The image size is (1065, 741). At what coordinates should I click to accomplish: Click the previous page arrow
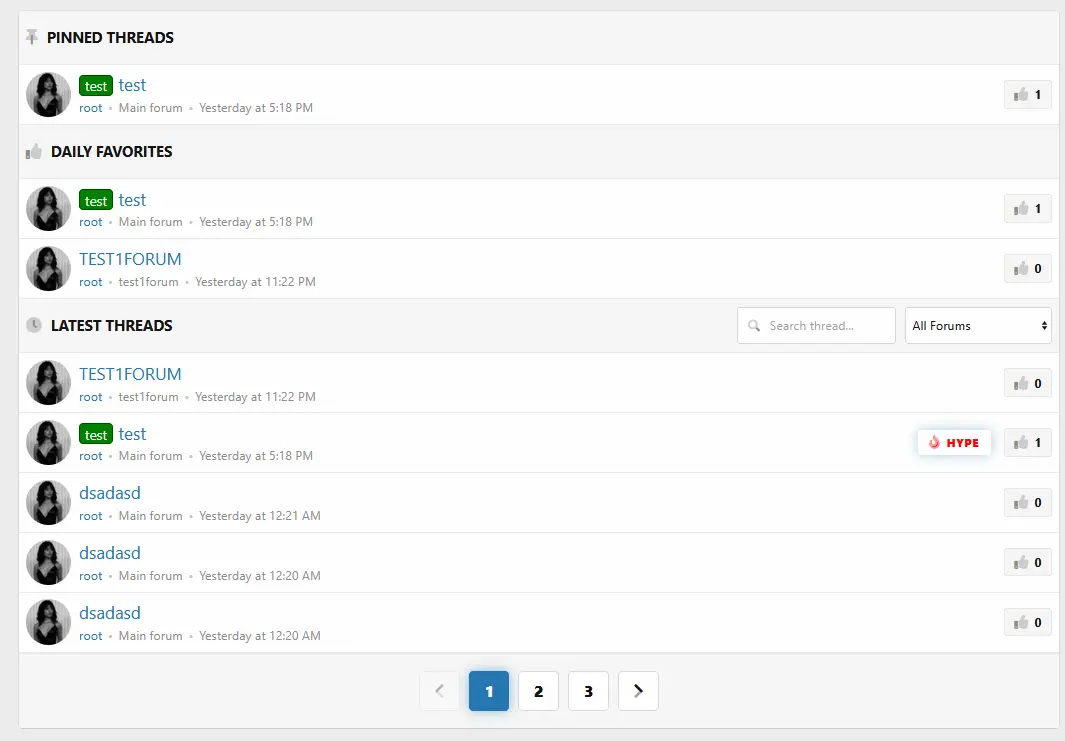(439, 691)
